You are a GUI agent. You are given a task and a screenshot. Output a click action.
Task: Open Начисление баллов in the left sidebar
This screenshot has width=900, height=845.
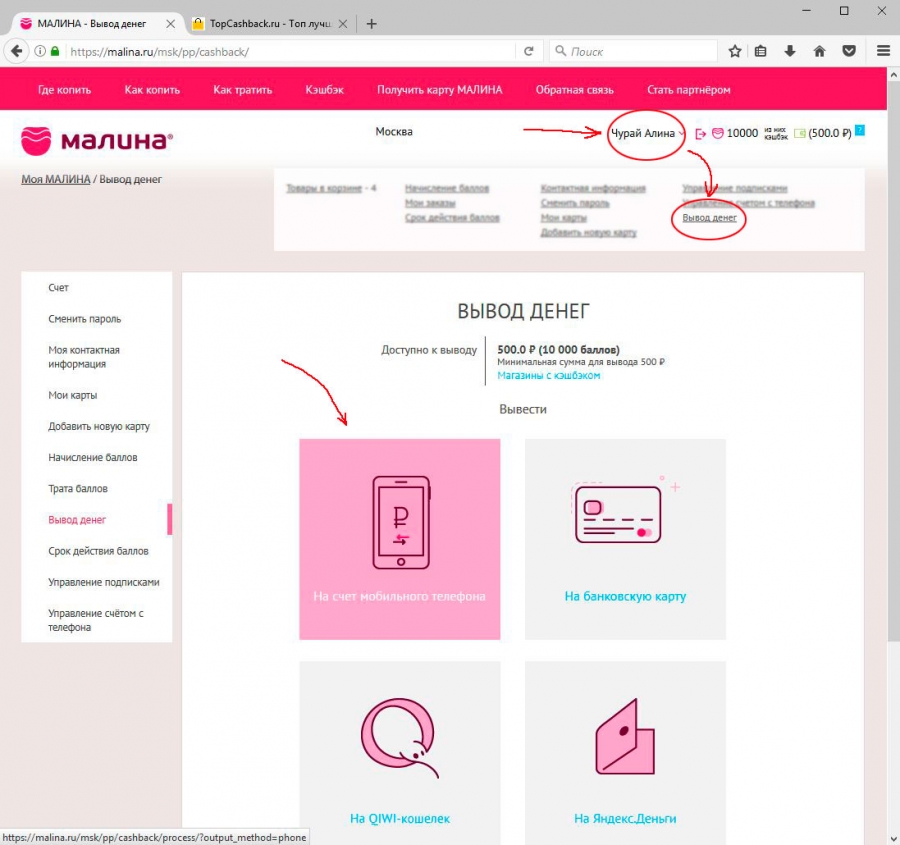click(92, 458)
